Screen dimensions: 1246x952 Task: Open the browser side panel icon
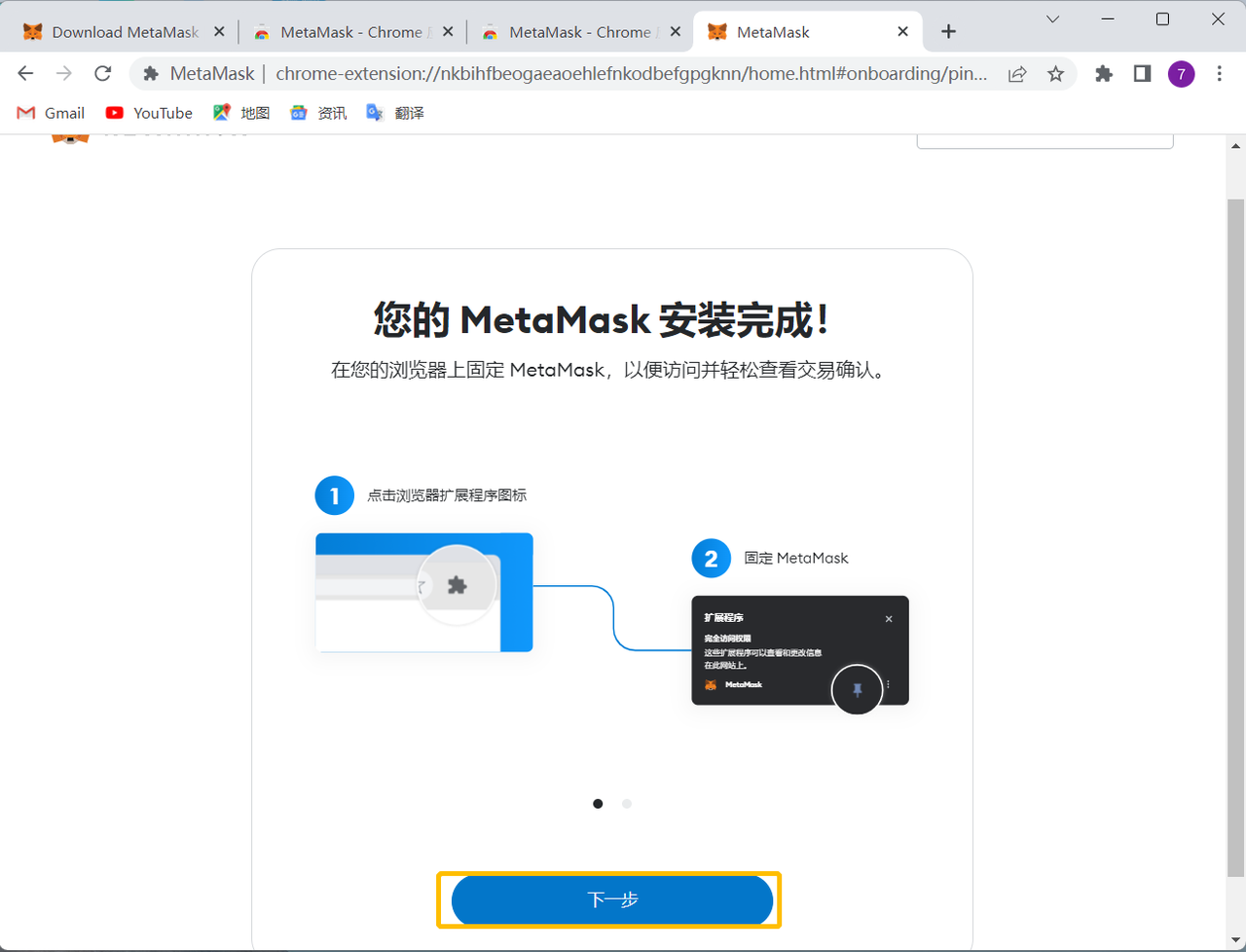(x=1142, y=74)
